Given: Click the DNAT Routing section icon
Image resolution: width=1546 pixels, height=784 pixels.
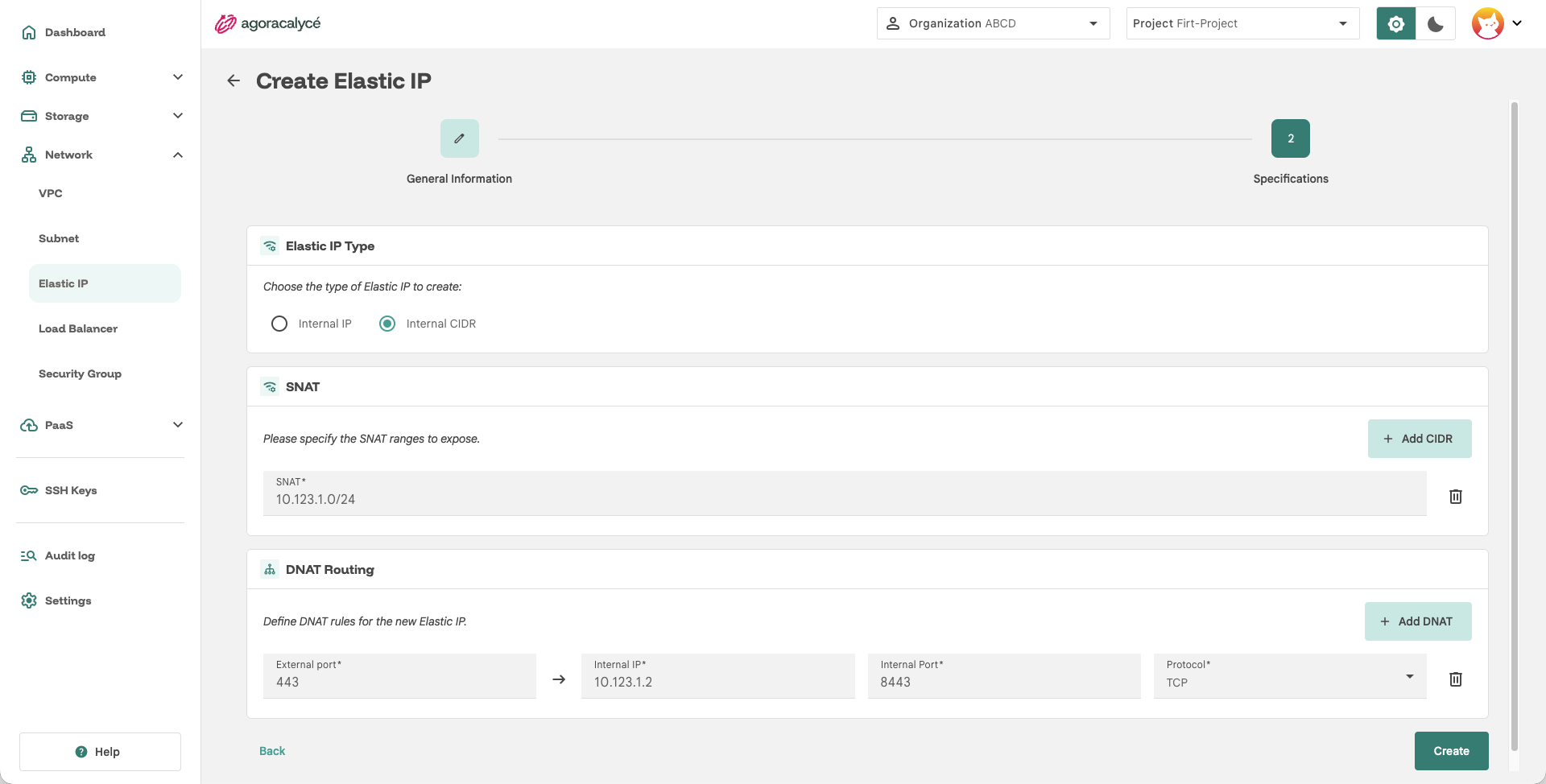Looking at the screenshot, I should 270,569.
